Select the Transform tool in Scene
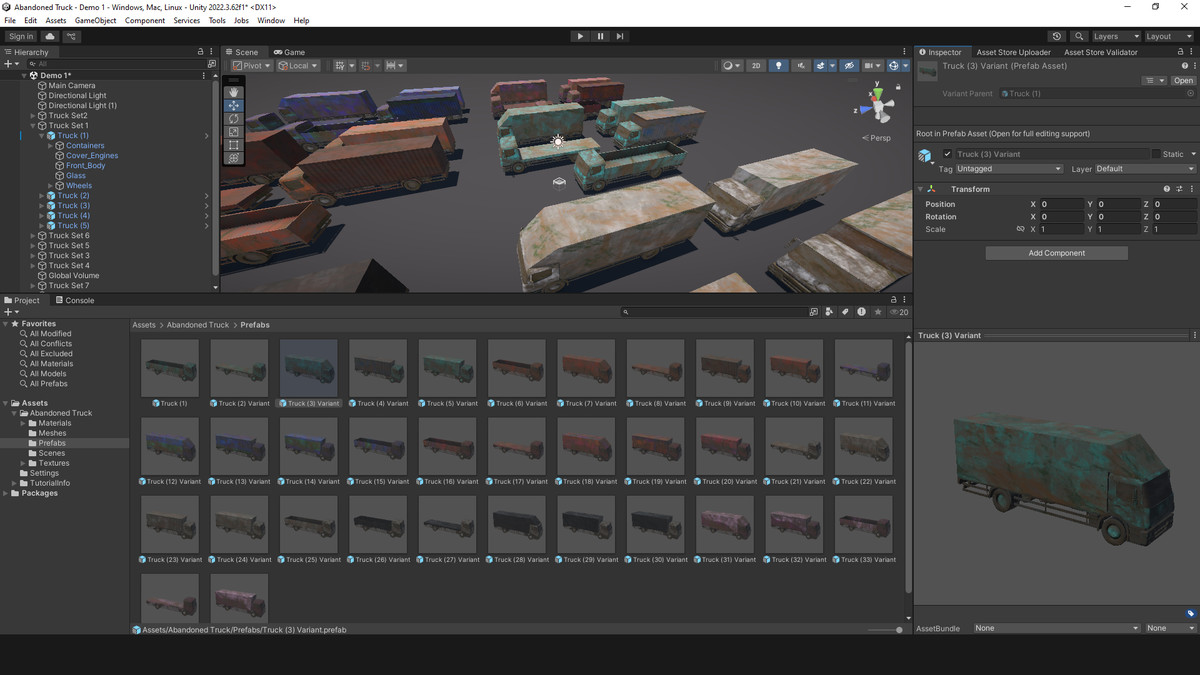Image resolution: width=1200 pixels, height=675 pixels. point(234,158)
